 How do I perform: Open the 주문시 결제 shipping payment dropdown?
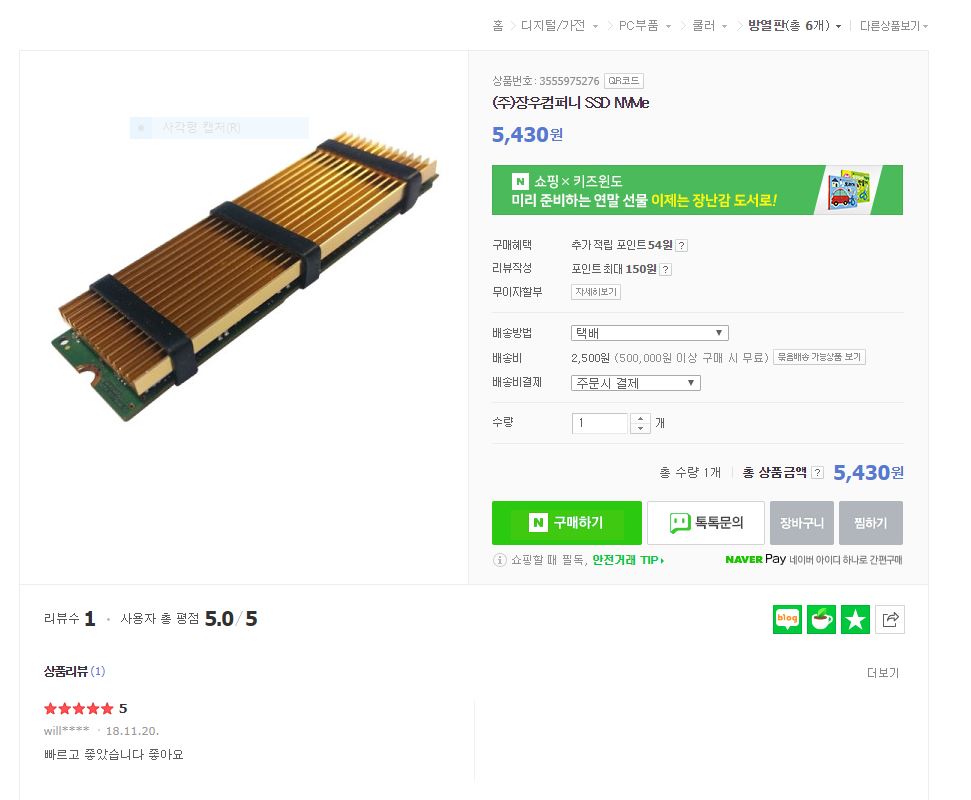pos(635,383)
